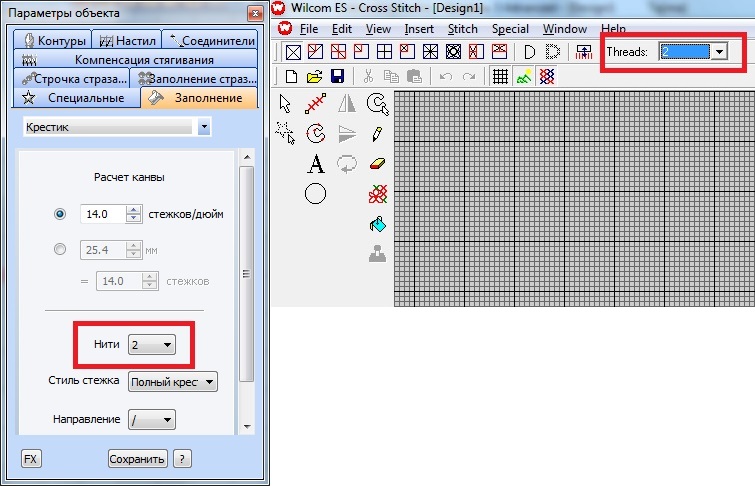Select the circle shape tool
This screenshot has width=755, height=486.
(x=315, y=194)
